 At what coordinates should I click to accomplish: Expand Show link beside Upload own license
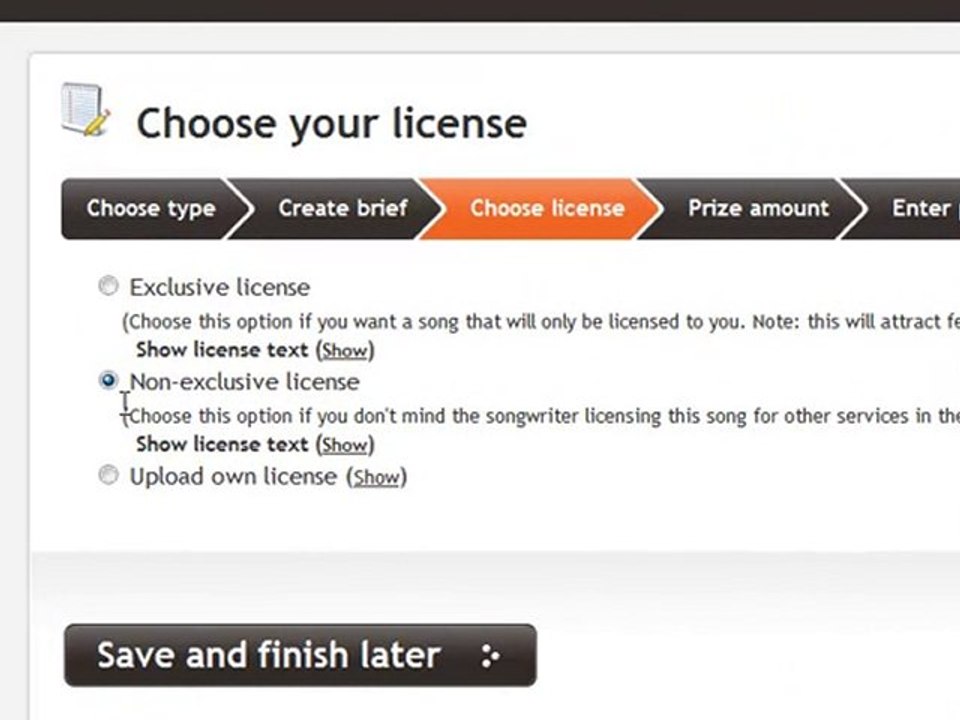[x=377, y=477]
